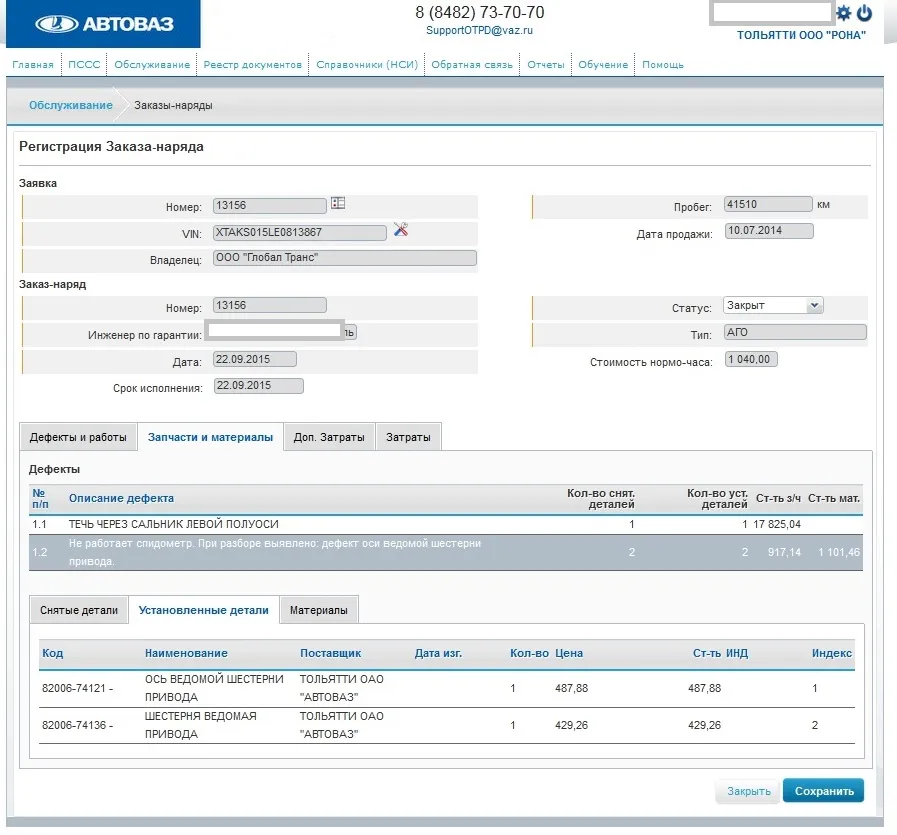This screenshot has width=897, height=835.
Task: Click Срок исполнения date field
Action: point(259,385)
